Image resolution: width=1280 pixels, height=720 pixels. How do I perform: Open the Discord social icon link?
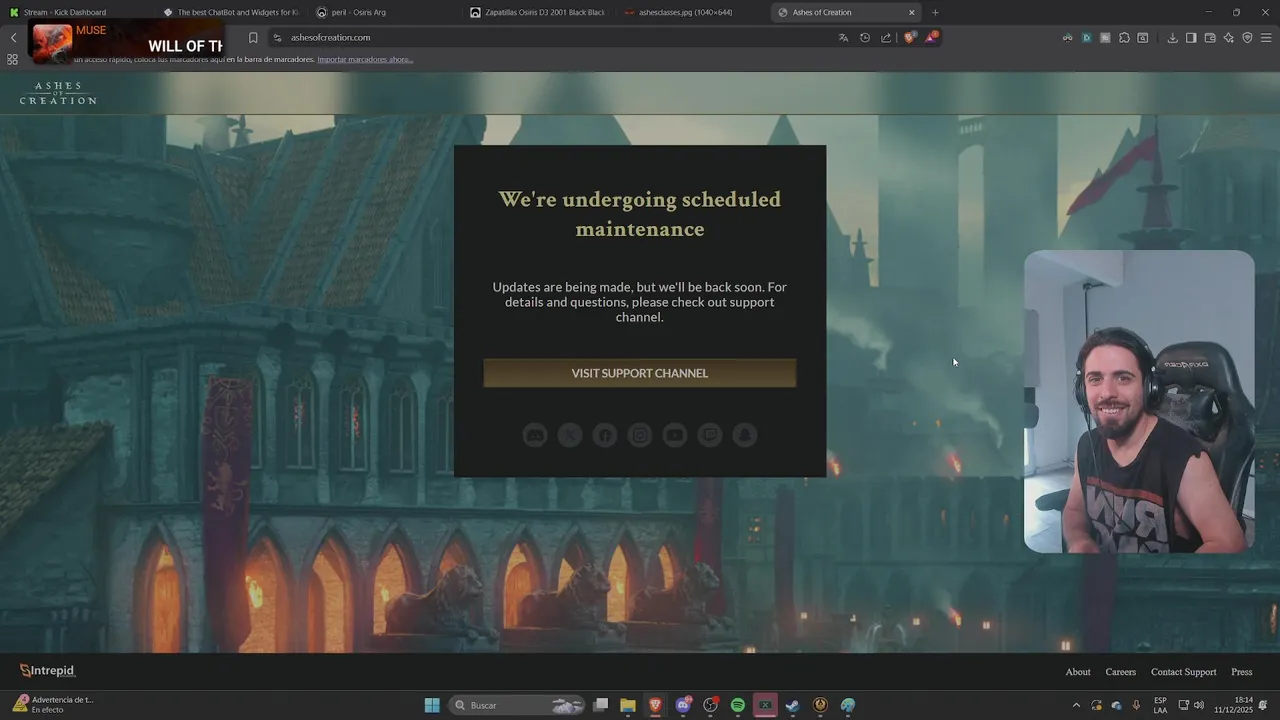pos(535,435)
